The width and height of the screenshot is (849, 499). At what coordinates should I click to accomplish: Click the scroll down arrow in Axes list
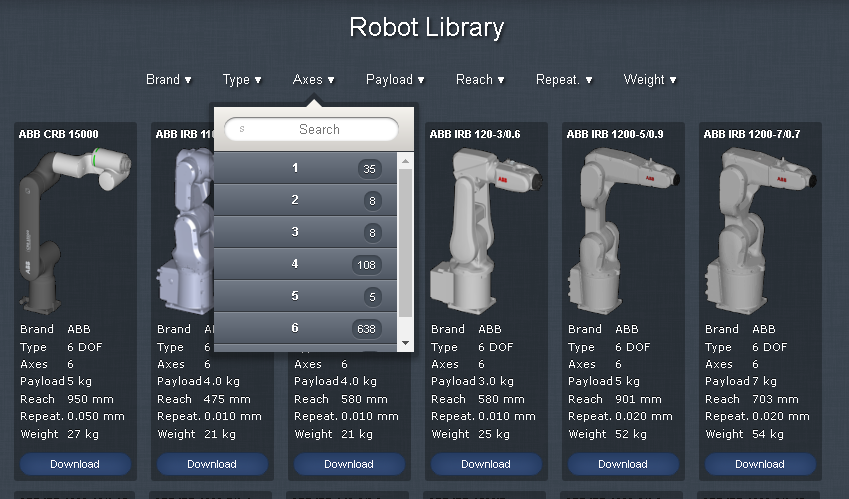coord(405,343)
